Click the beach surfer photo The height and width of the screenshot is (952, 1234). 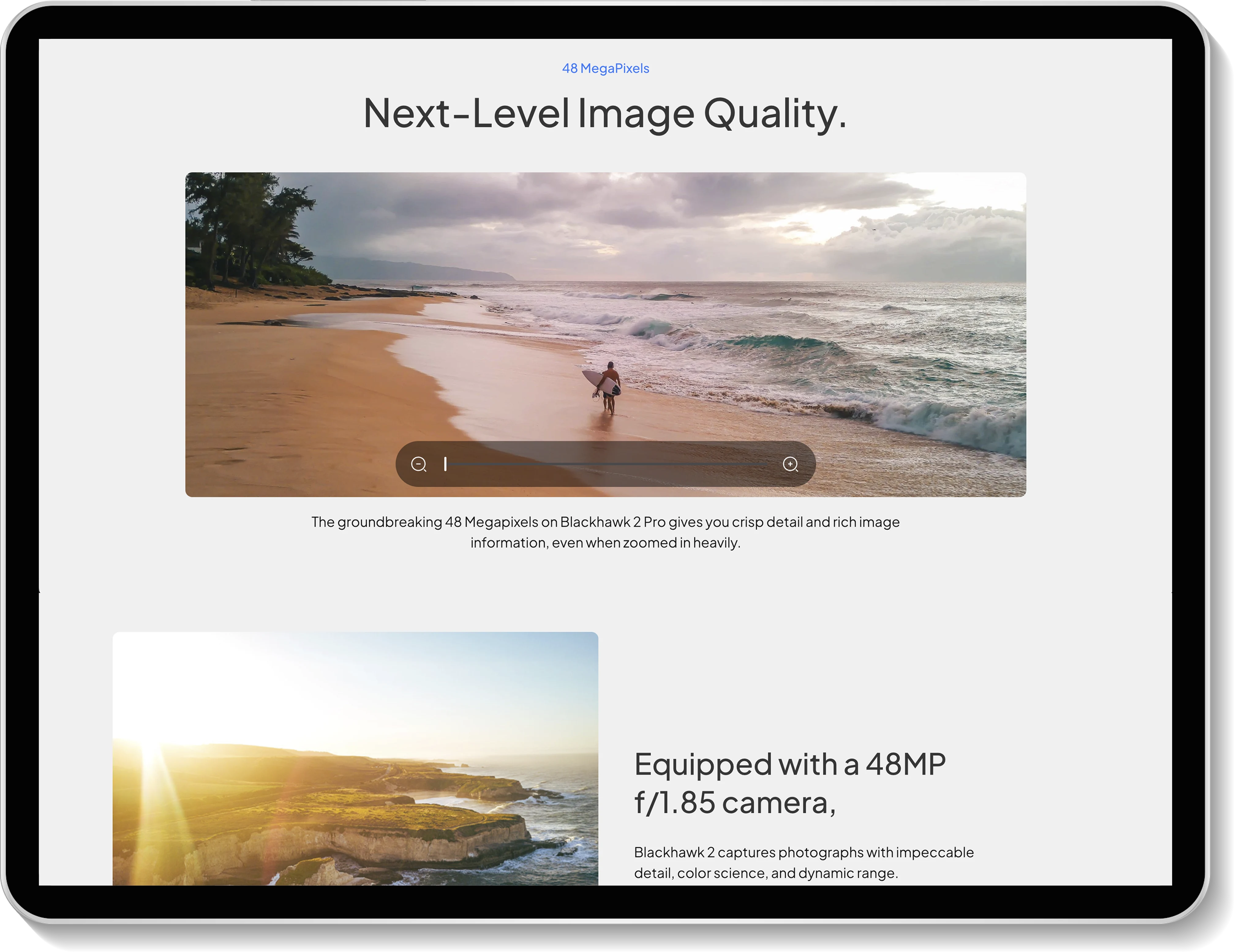click(606, 335)
